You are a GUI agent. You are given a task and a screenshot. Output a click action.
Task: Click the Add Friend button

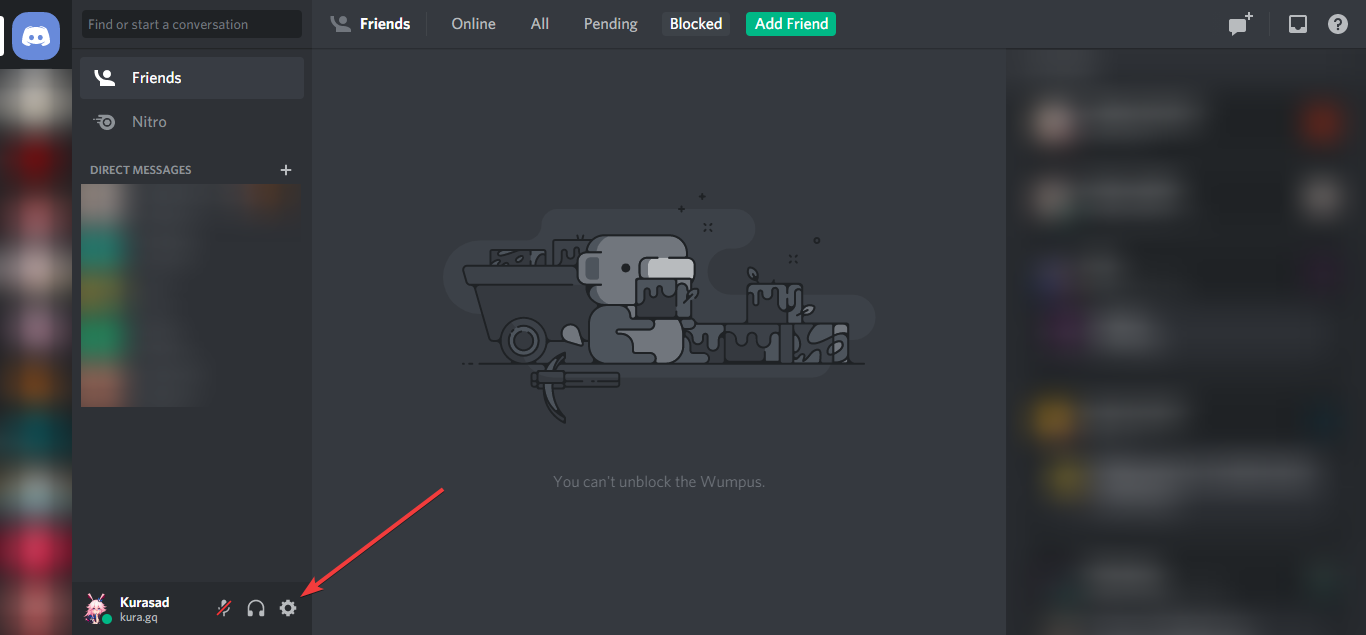(791, 24)
